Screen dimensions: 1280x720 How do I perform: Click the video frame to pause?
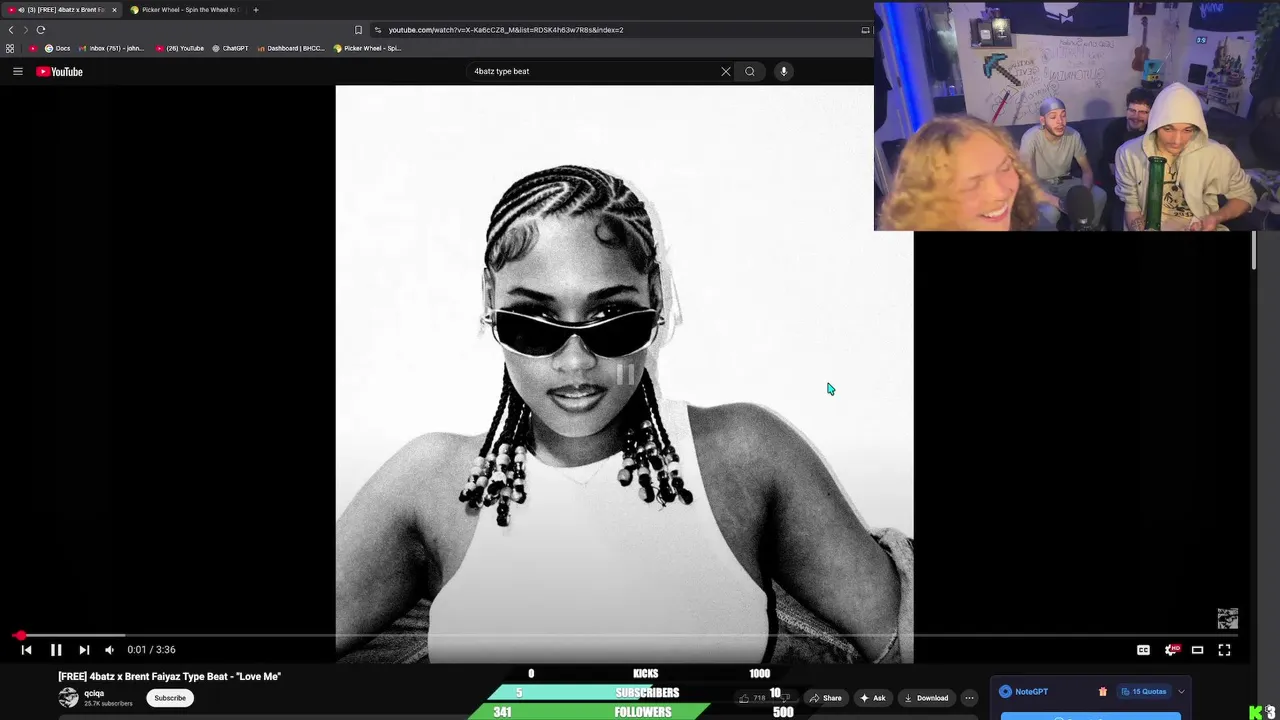pyautogui.click(x=624, y=374)
